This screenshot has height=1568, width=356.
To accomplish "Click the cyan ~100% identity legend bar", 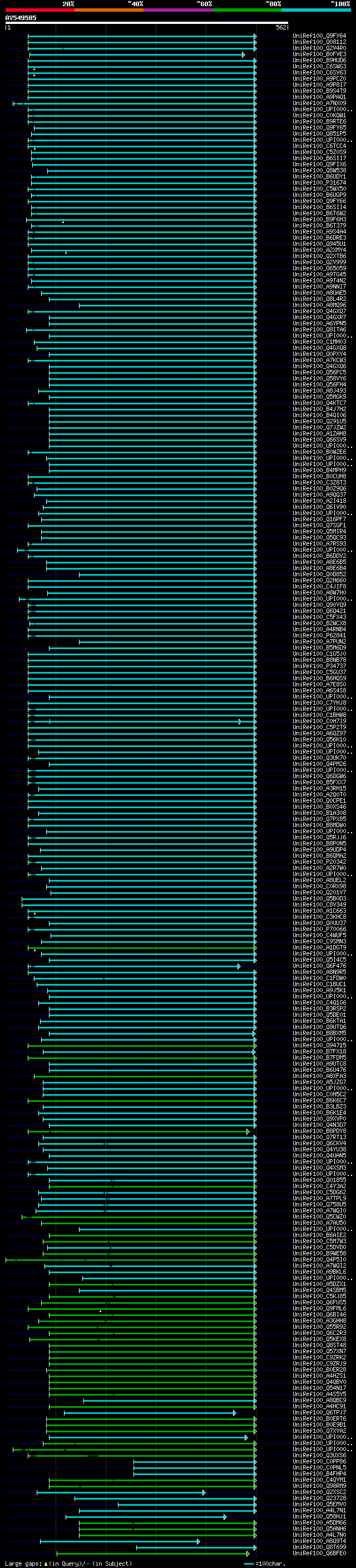I will pos(316,10).
